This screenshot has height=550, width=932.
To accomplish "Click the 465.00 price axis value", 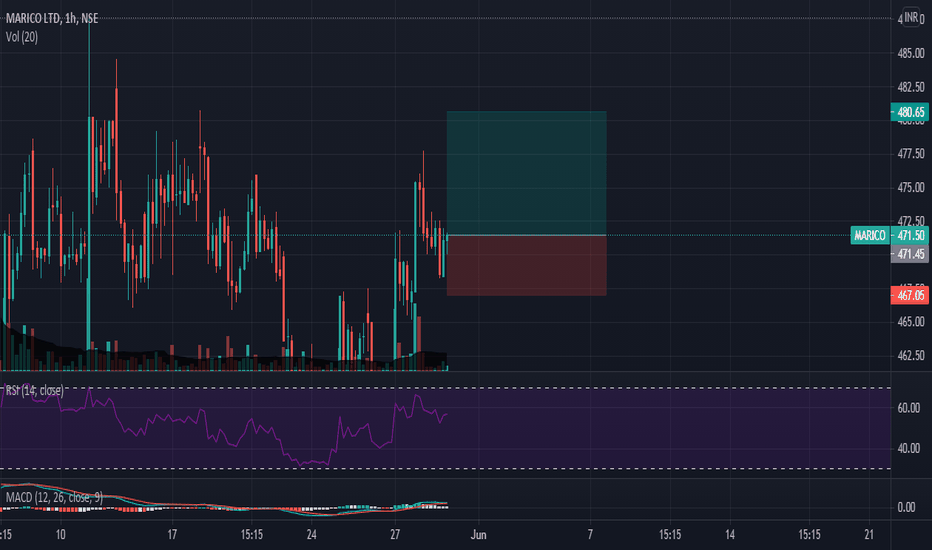I will point(911,322).
